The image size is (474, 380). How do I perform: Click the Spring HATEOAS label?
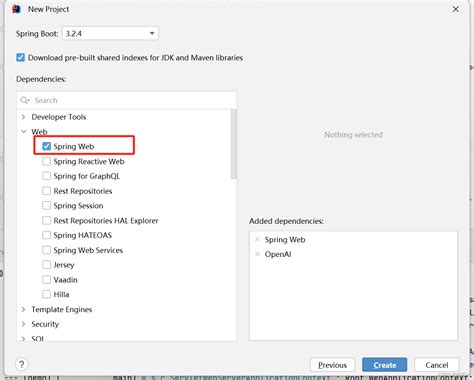[x=82, y=235]
